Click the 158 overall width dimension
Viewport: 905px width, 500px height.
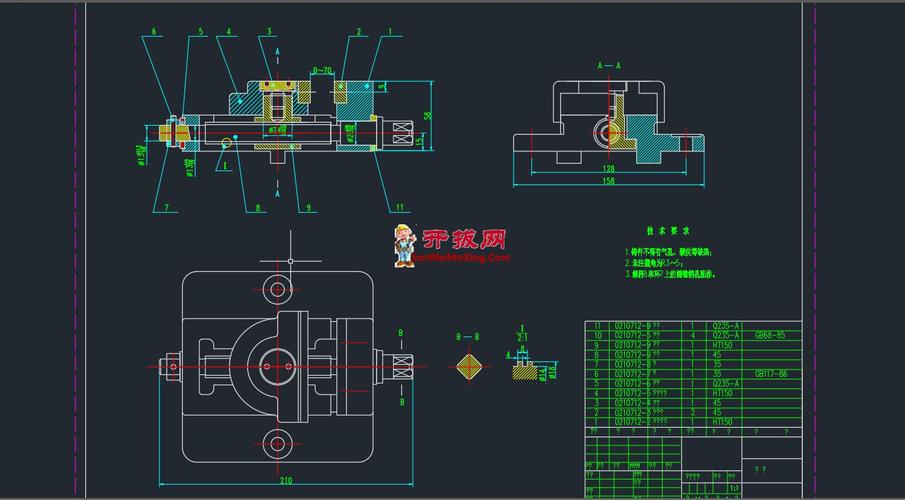tap(608, 182)
